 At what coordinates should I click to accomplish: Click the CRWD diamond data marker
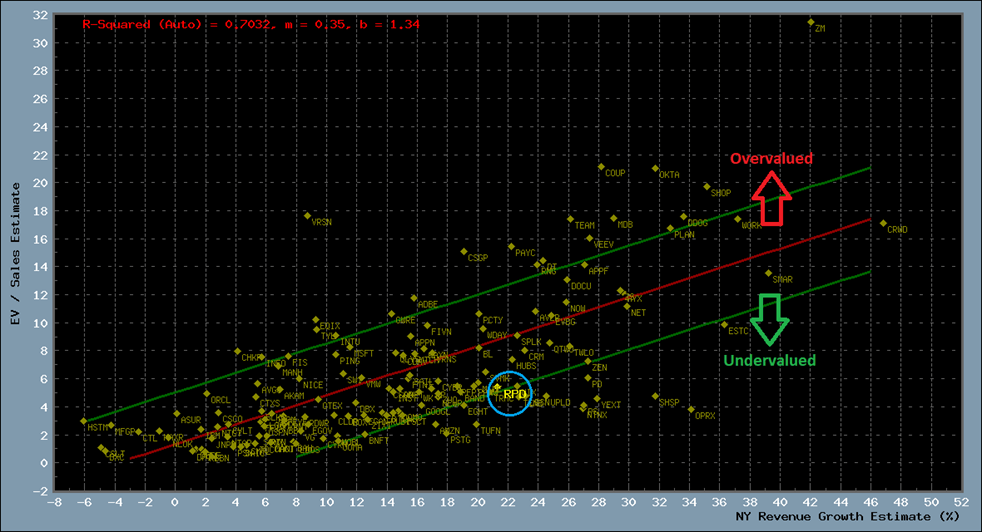coord(883,223)
